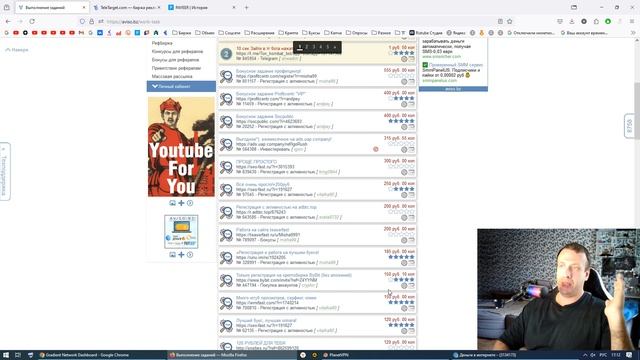Click the star rating of the 185 руб task
Image resolution: width=640 pixels, height=360 pixels.
coord(401,257)
